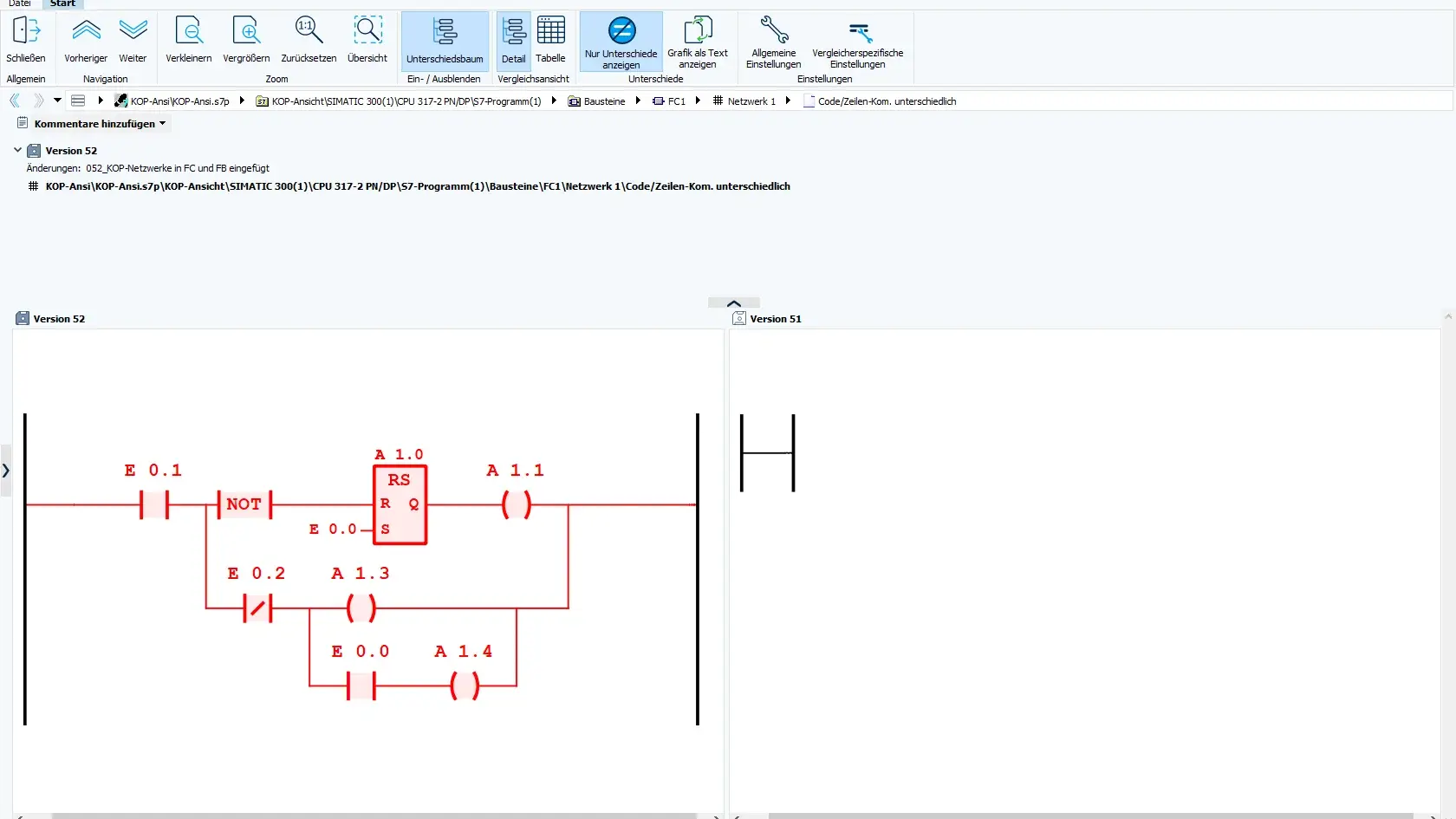The height and width of the screenshot is (819, 1456).
Task: Navigate forward with the right breadcrumb arrow
Action: click(38, 101)
